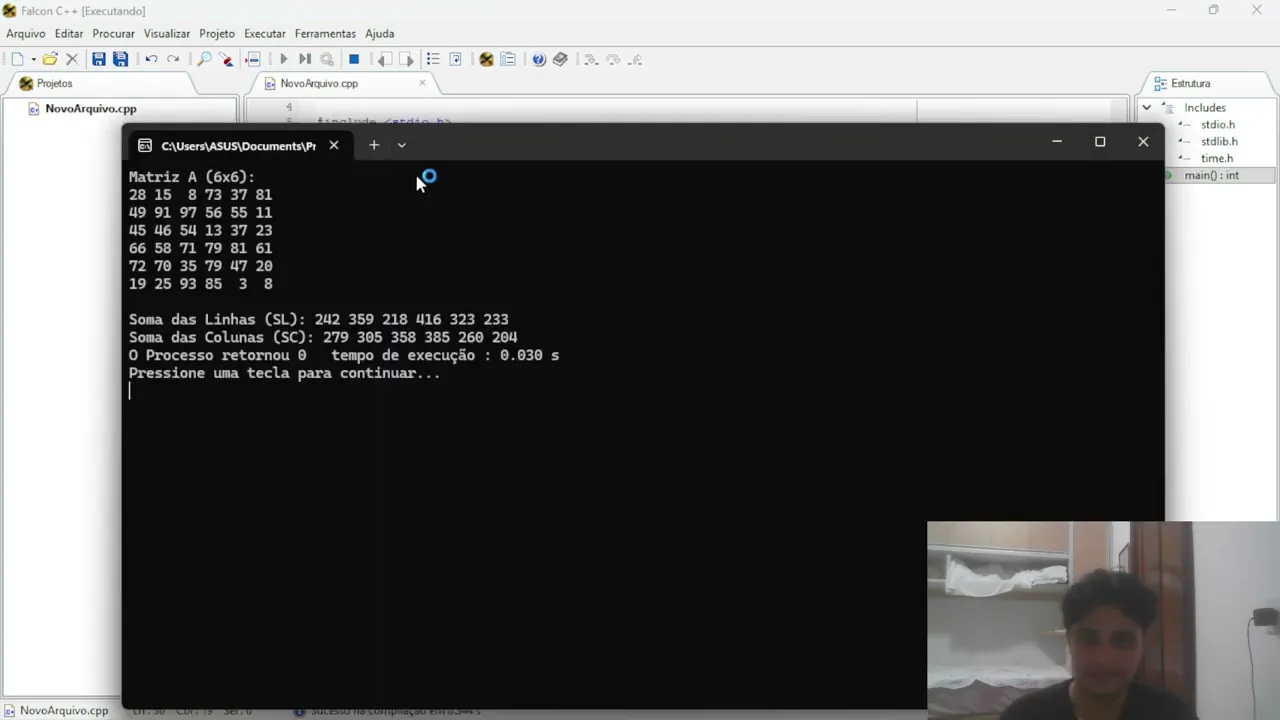Screen dimensions: 1280x720
Task: Click the Save All icon
Action: 120,59
